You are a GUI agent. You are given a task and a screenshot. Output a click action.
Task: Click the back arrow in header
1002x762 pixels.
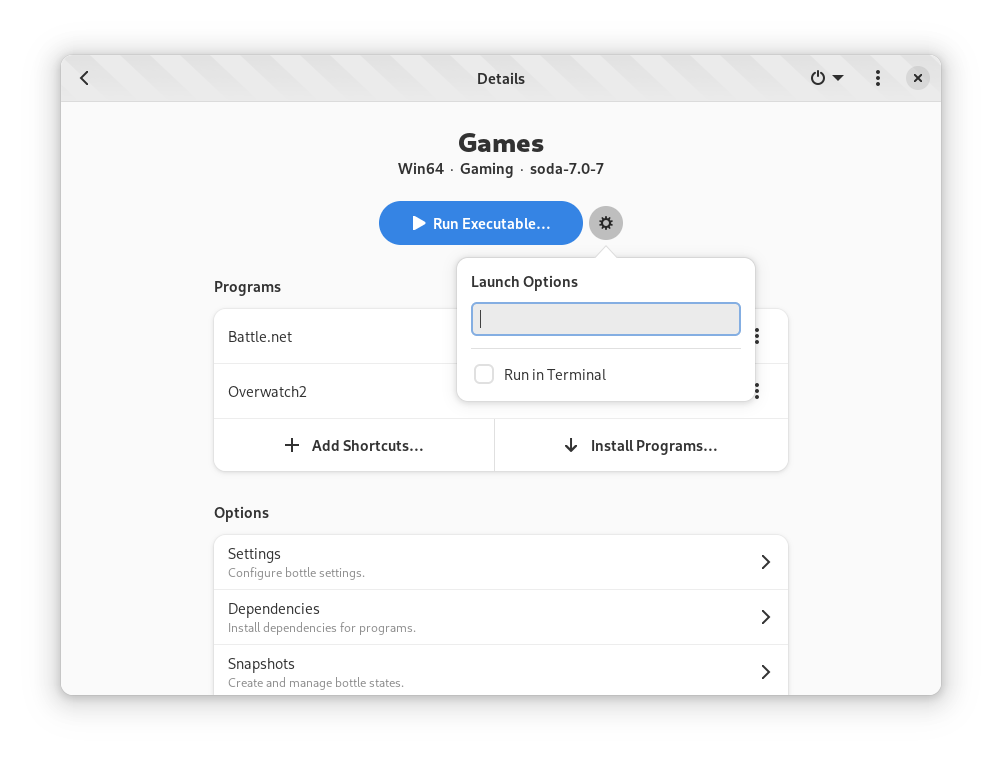coord(85,78)
